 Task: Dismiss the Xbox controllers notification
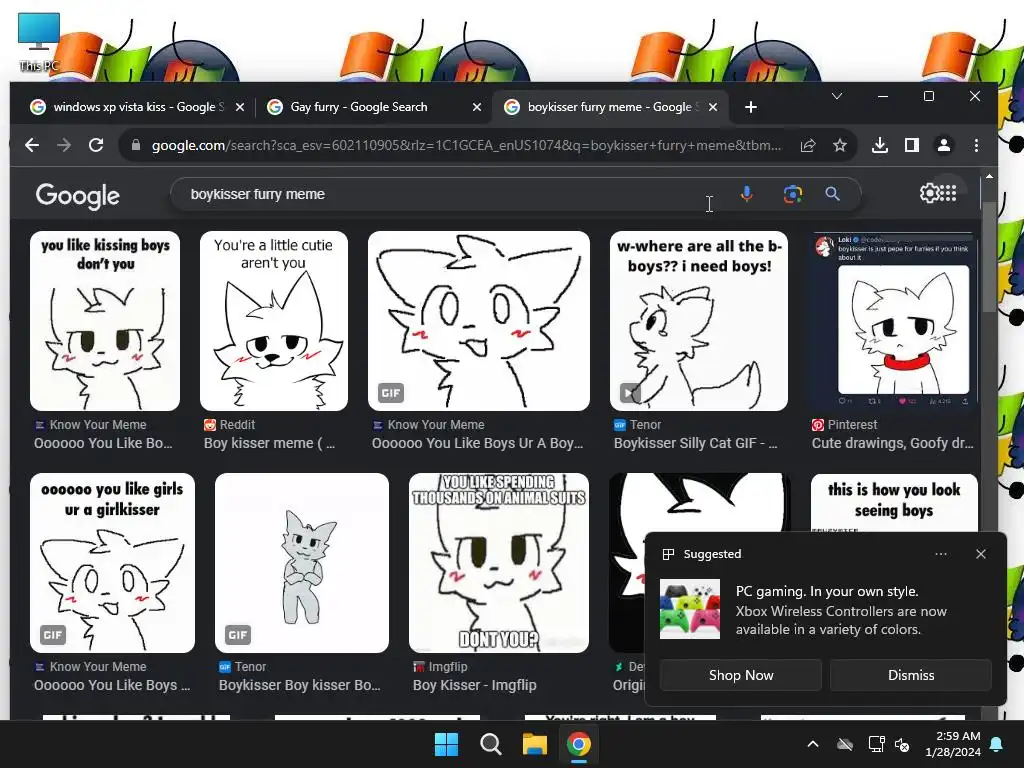911,675
